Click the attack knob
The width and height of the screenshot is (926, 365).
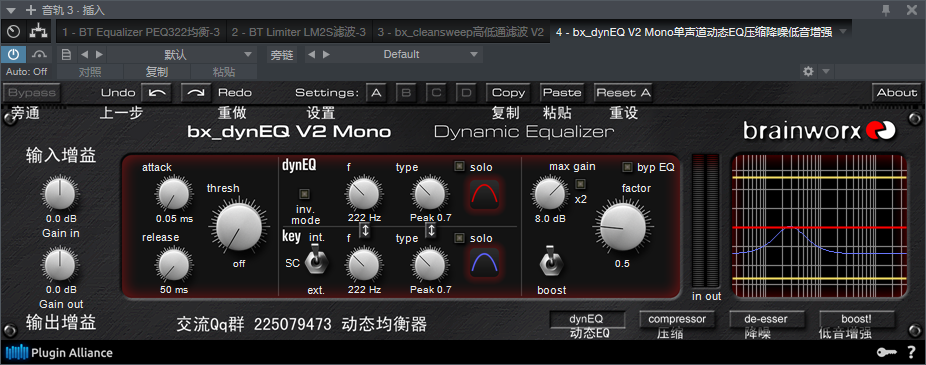[x=174, y=194]
